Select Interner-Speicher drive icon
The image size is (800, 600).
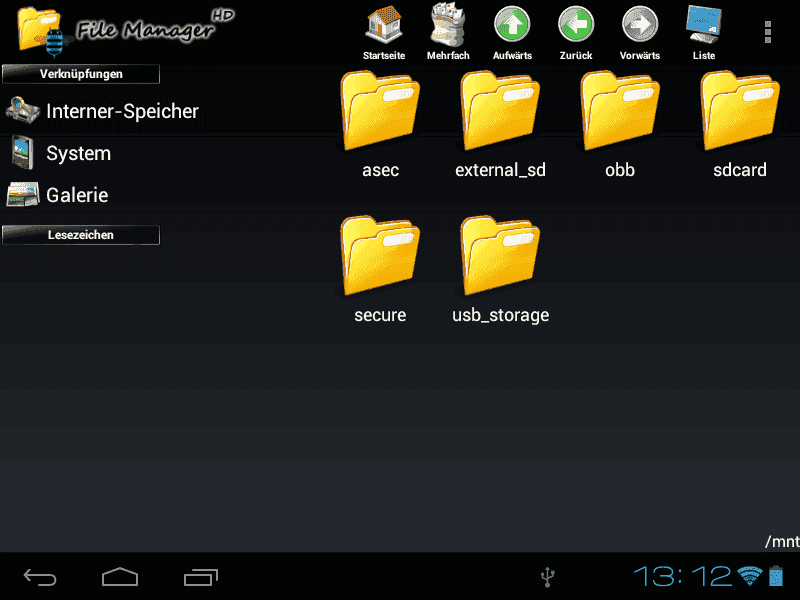point(22,110)
